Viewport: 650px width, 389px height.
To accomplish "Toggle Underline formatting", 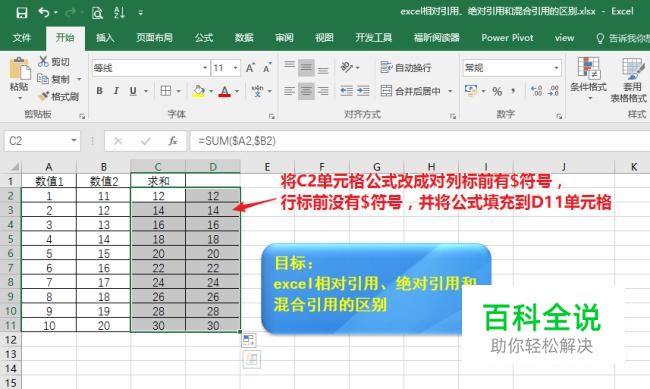I will coord(133,91).
